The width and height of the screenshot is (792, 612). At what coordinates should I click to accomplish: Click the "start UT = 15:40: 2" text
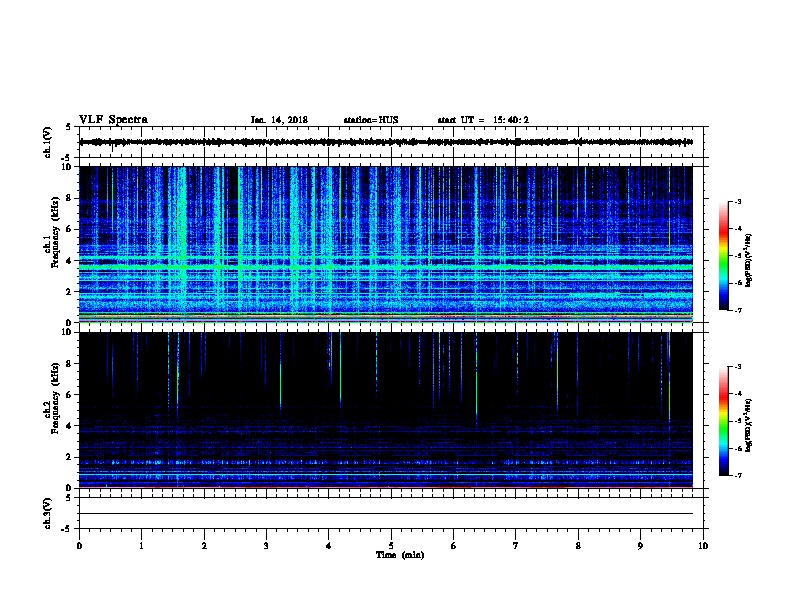(483, 120)
